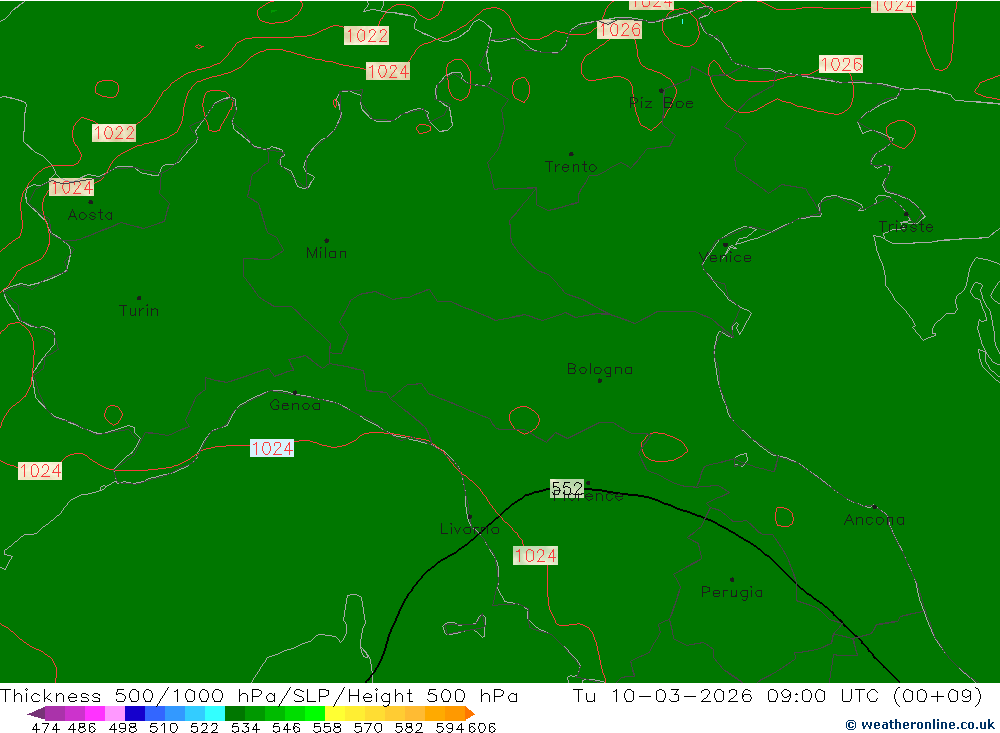Viewport: 1000px width, 733px height.
Task: Select the Piz Boe label
Action: (x=661, y=103)
